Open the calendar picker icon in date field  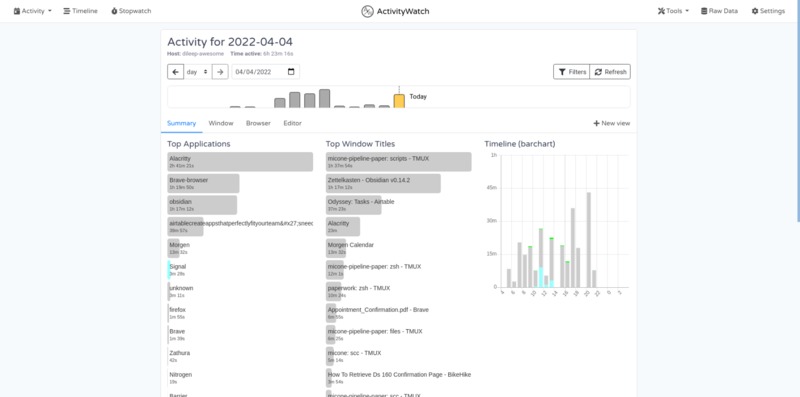tap(291, 72)
